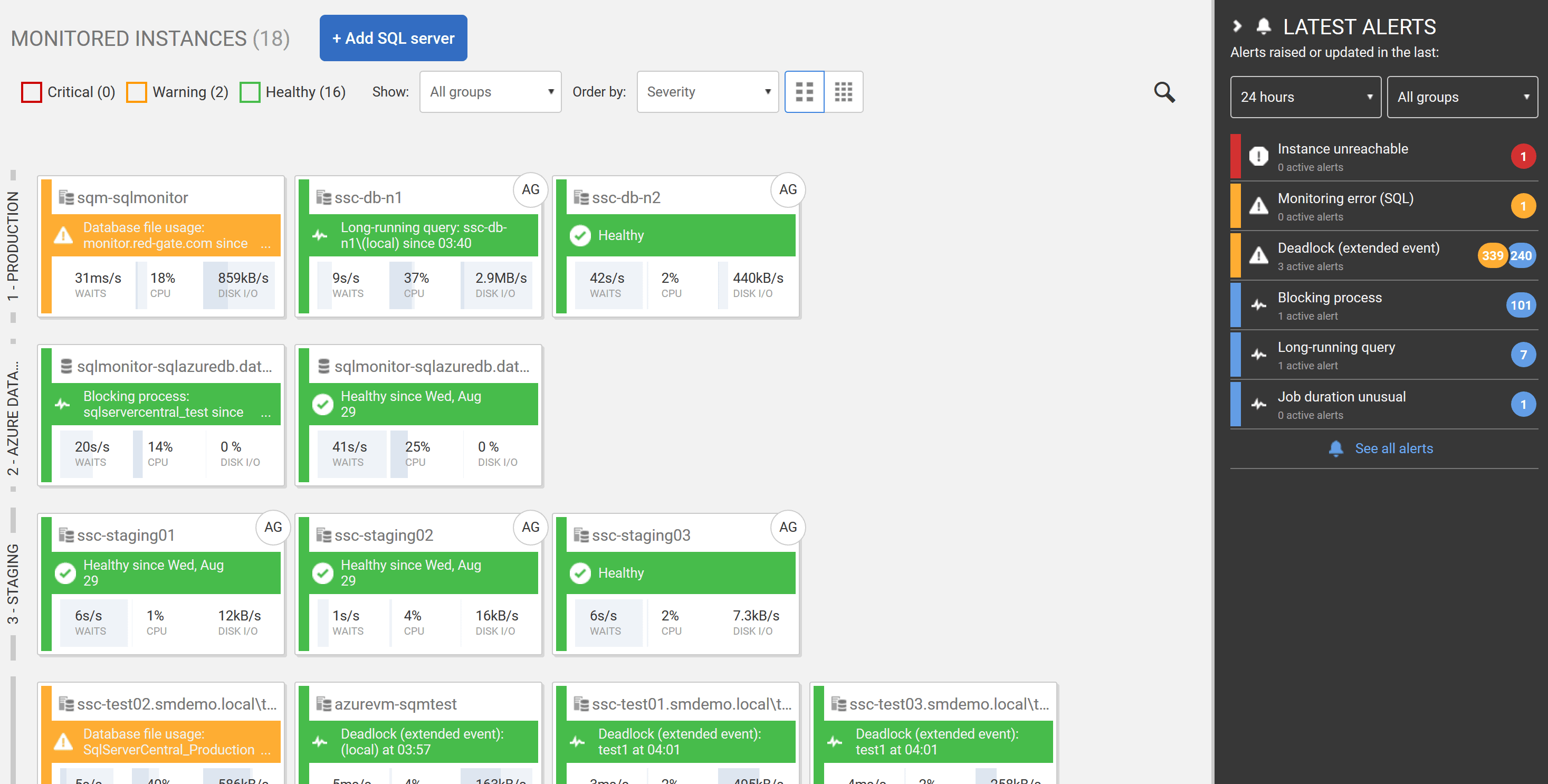Click server icon next to sqm-sqlmonitor

coord(66,198)
